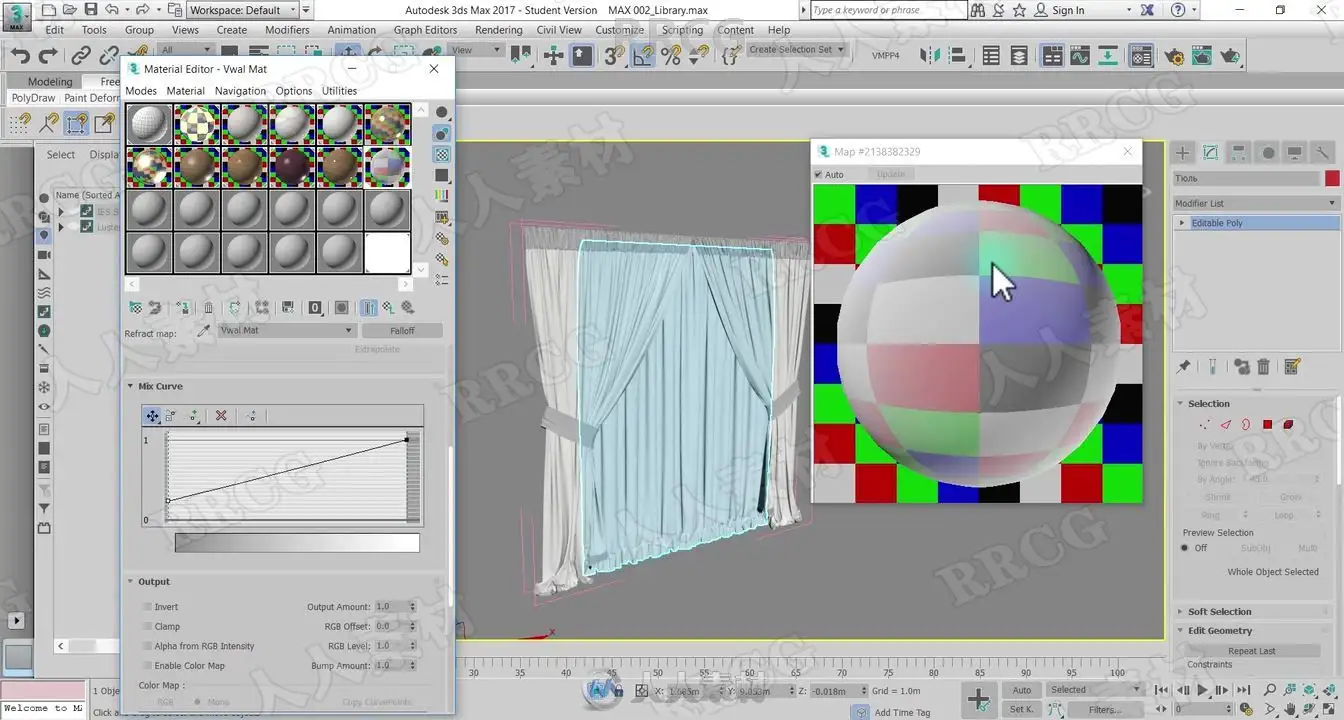The height and width of the screenshot is (720, 1344).
Task: Click the Repeat Last button
Action: pos(1252,651)
